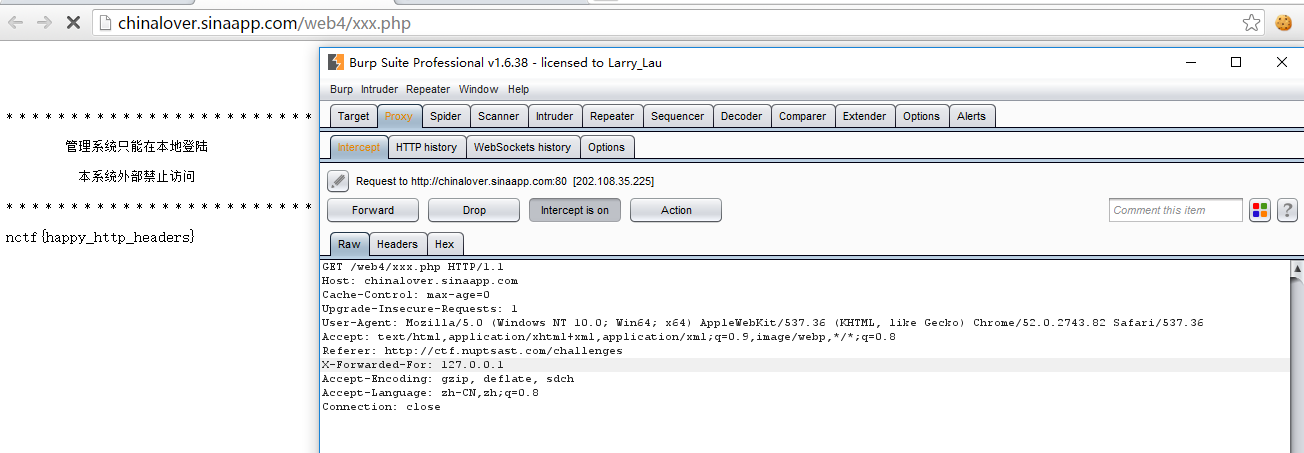Switch to the Sequencer tab
Viewport: 1304px width, 453px height.
click(677, 116)
